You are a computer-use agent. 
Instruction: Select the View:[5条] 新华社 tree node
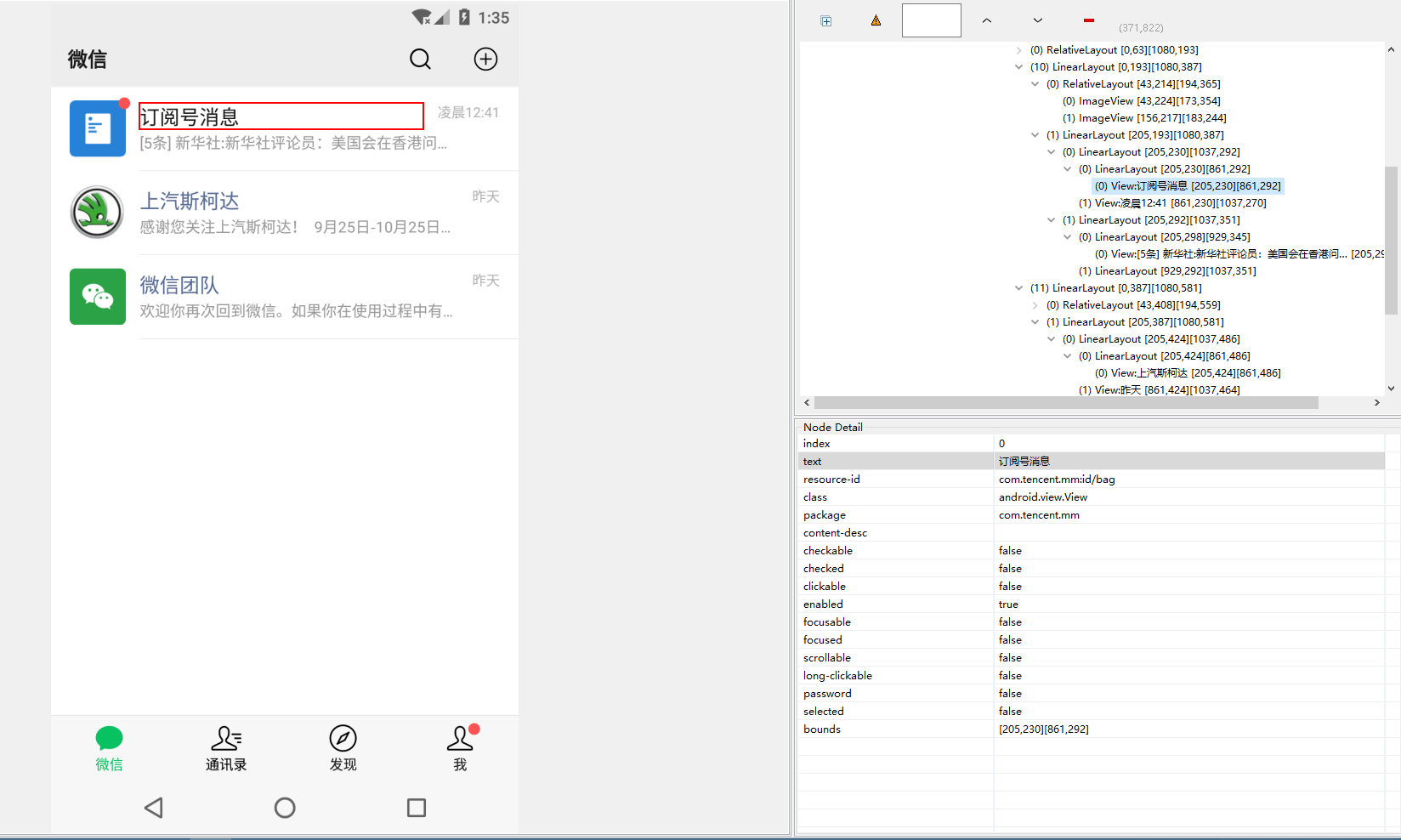[1239, 254]
